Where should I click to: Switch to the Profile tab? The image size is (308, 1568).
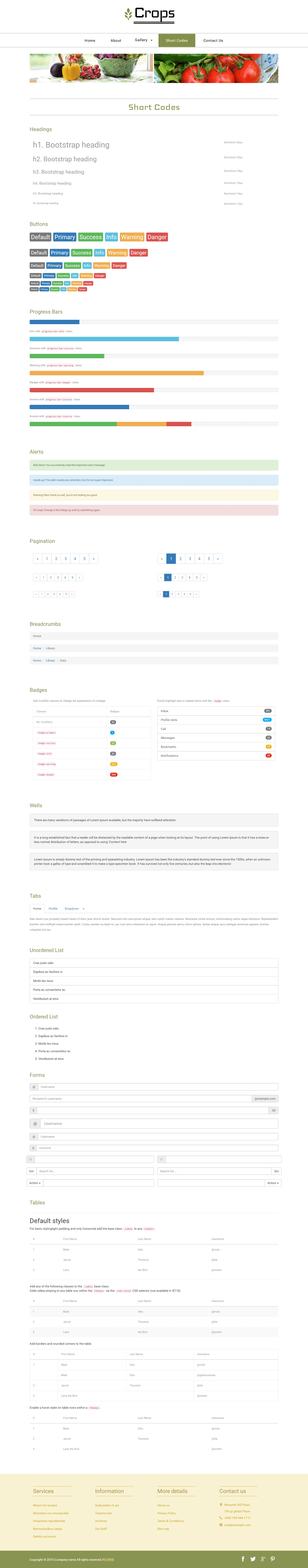coord(53,909)
